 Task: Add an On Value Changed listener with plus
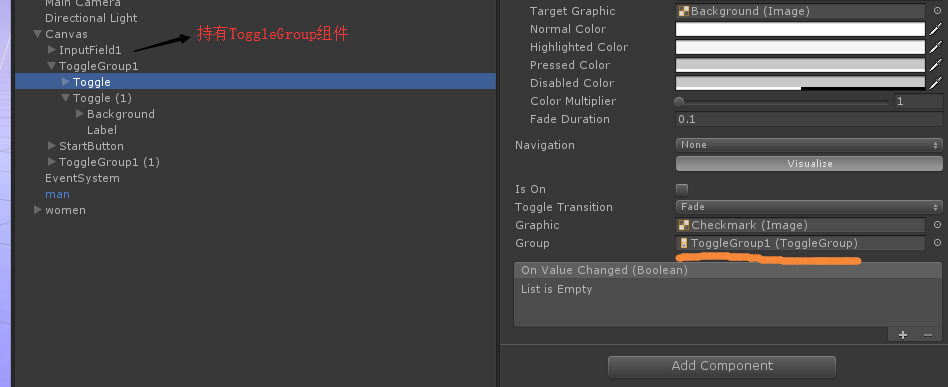tap(903, 335)
